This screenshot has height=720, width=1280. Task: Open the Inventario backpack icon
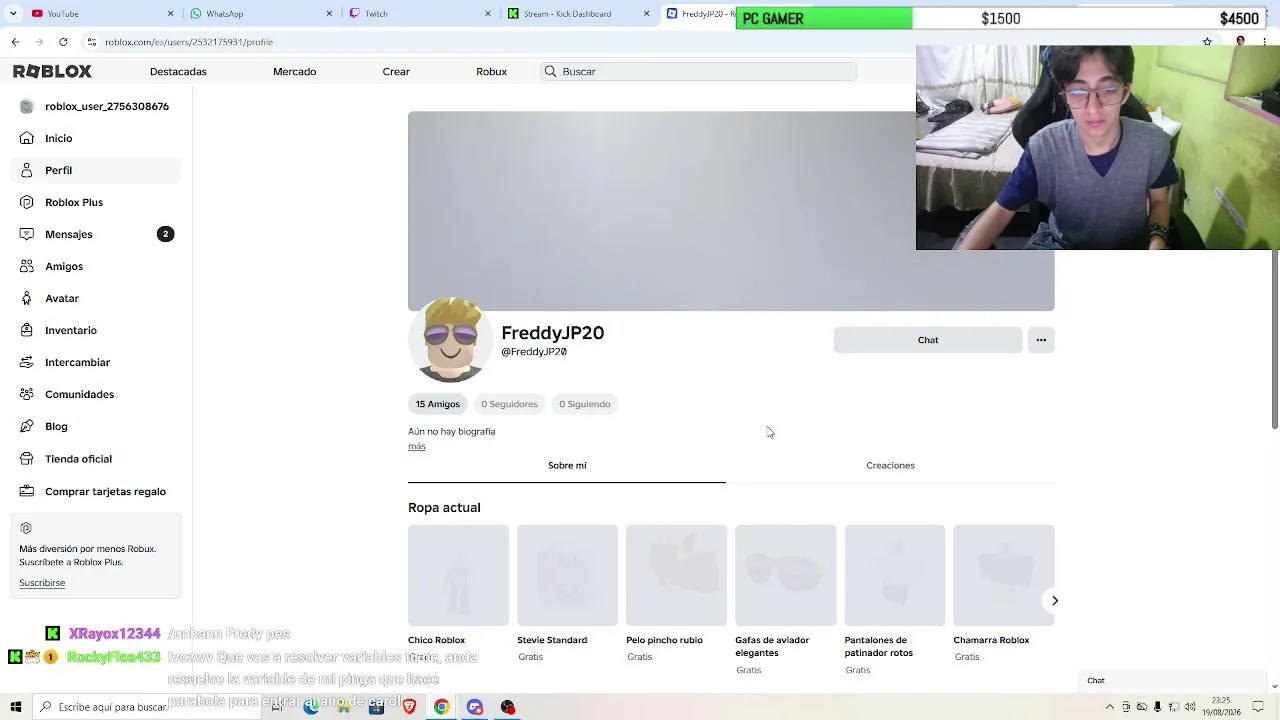pyautogui.click(x=27, y=330)
